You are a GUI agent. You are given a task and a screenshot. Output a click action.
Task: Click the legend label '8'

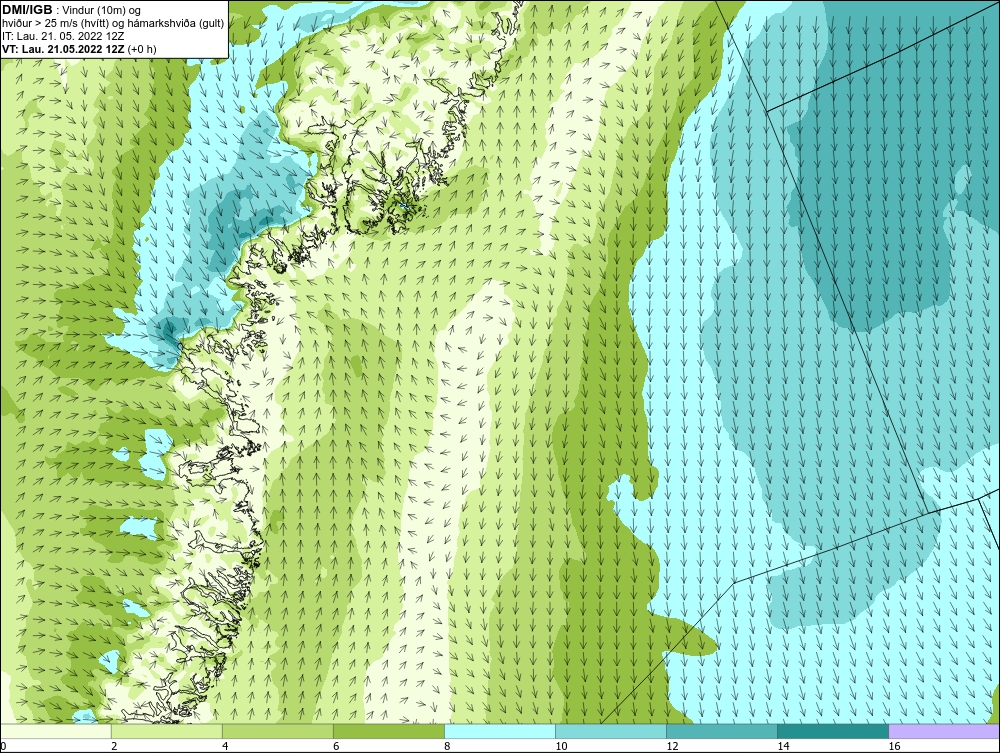point(447,746)
